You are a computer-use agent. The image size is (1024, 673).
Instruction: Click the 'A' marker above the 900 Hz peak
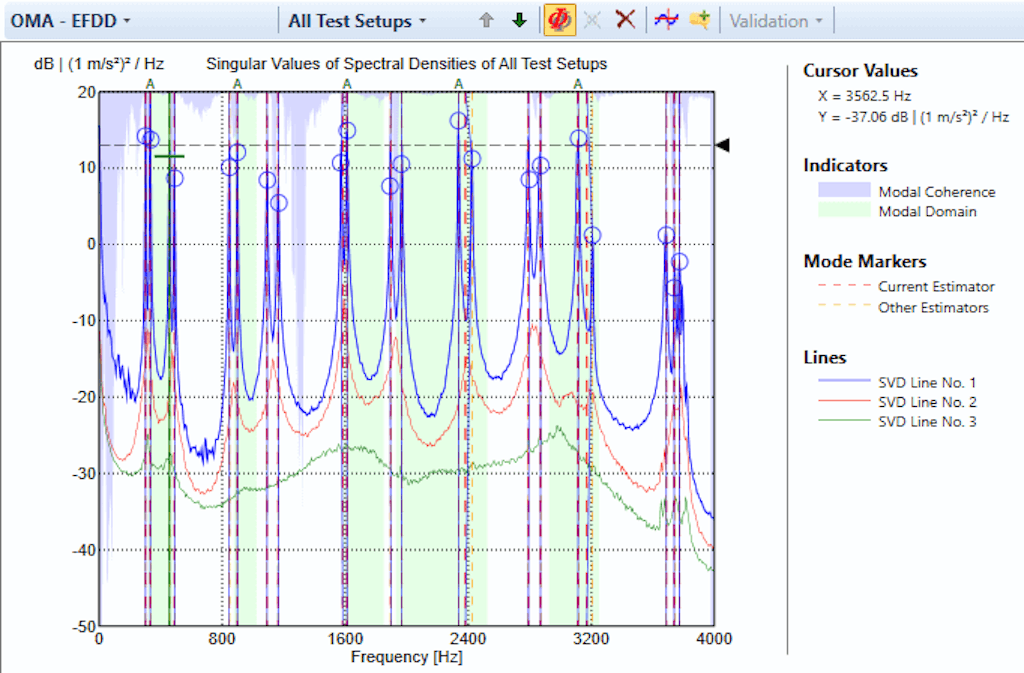(237, 84)
